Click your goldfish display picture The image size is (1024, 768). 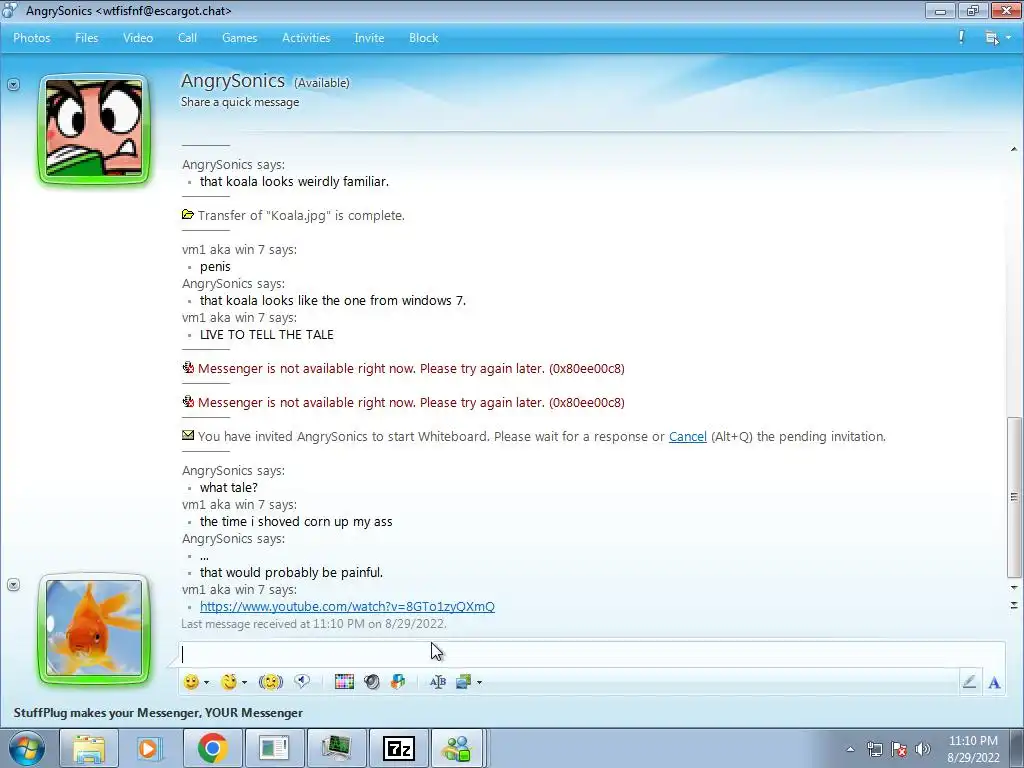click(x=94, y=628)
